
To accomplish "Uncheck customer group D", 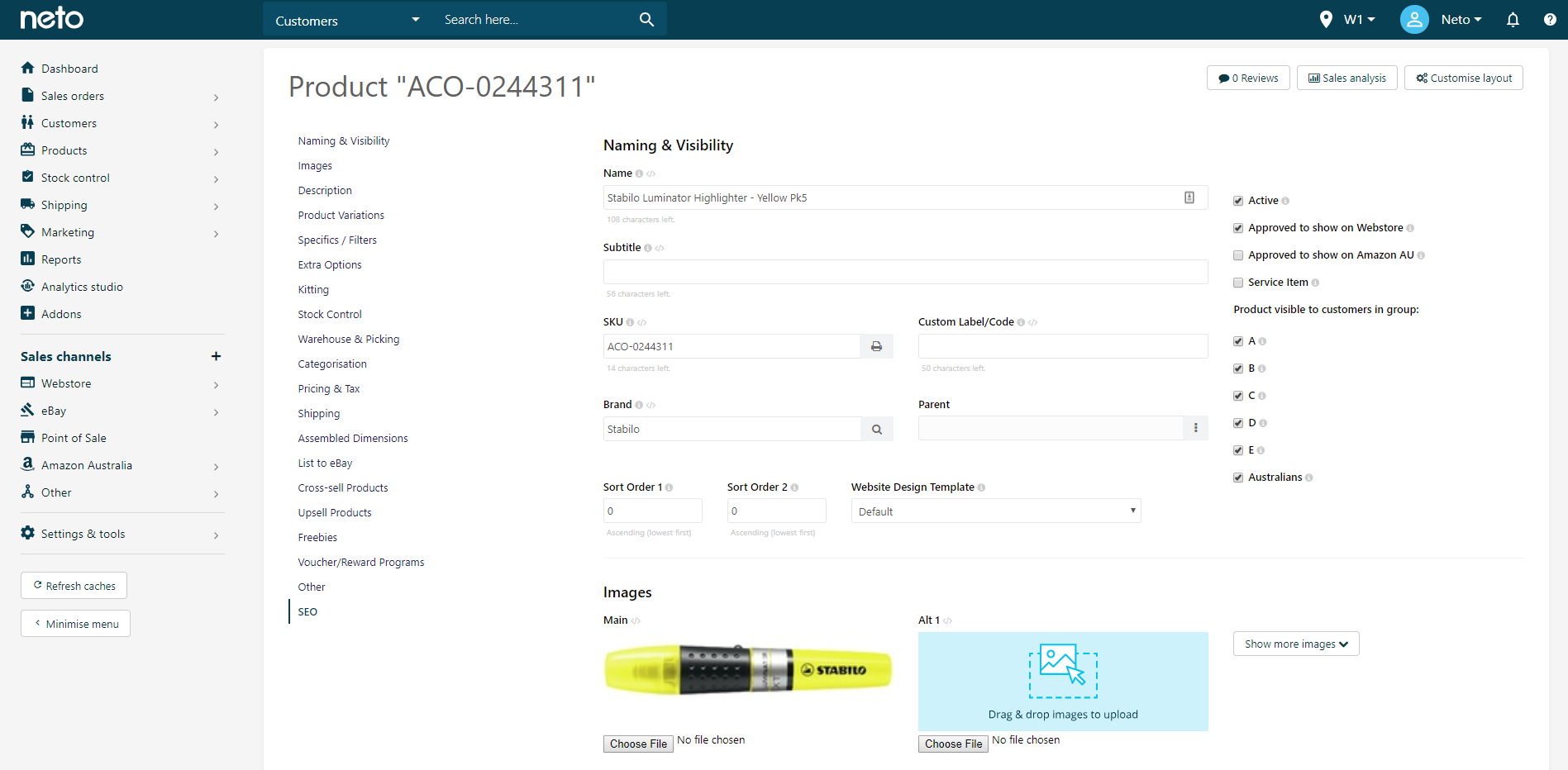I will pos(1238,423).
